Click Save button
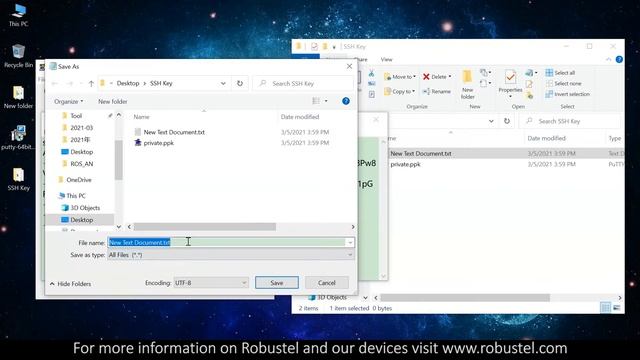This screenshot has height=360, width=640. pyautogui.click(x=277, y=282)
